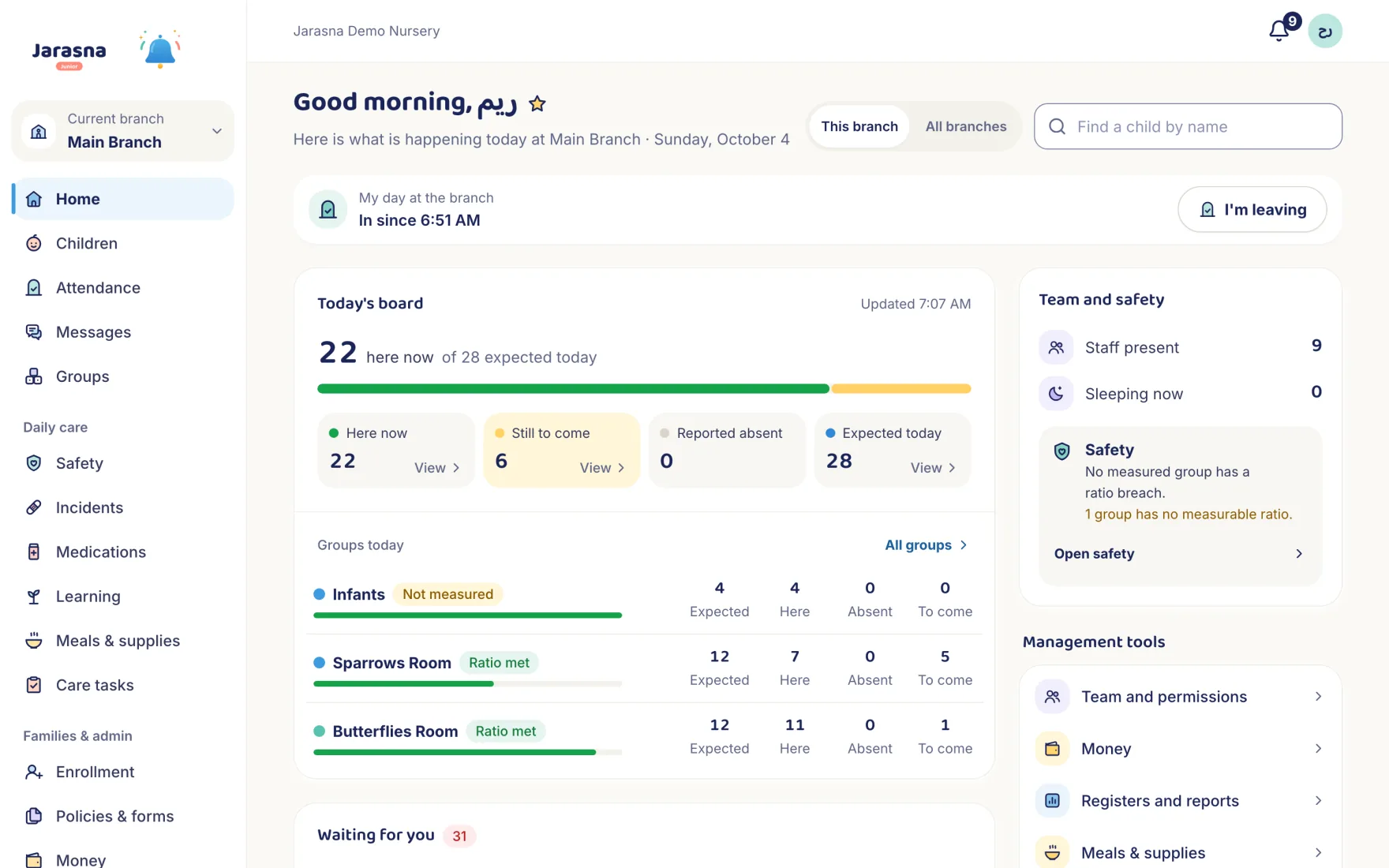Image resolution: width=1389 pixels, height=868 pixels.
Task: Click the Sparrows Room progress bar
Action: pyautogui.click(x=467, y=683)
